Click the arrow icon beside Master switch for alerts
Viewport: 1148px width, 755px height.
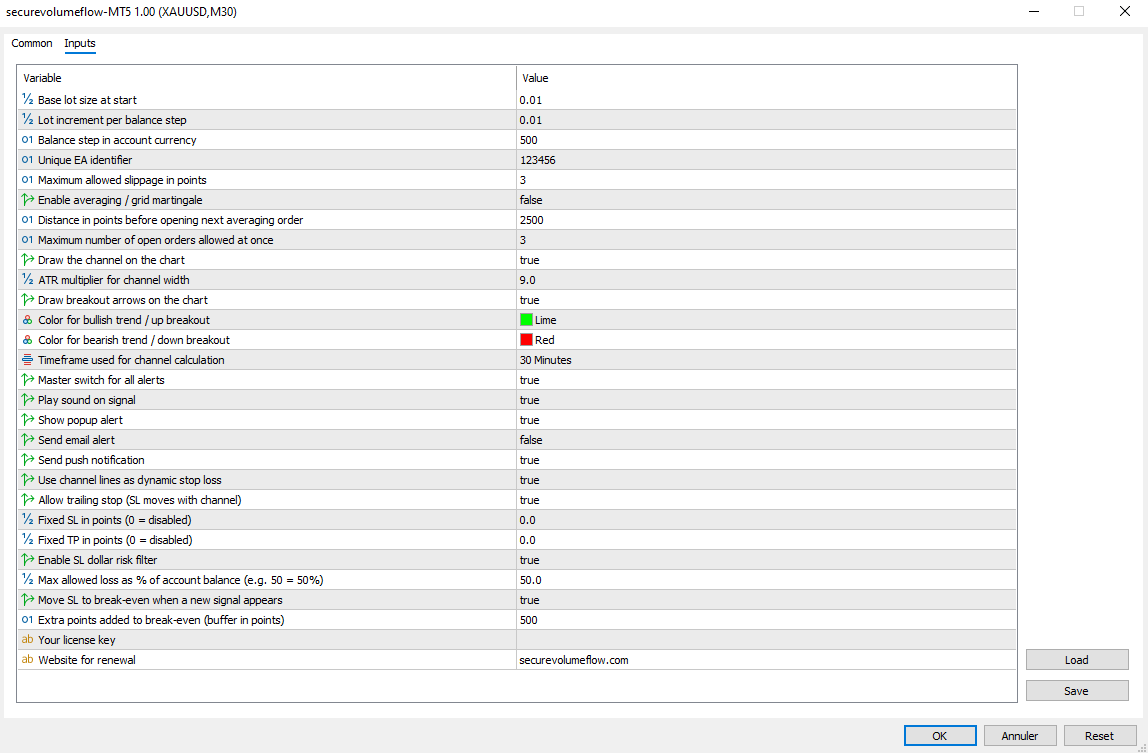tap(26, 379)
